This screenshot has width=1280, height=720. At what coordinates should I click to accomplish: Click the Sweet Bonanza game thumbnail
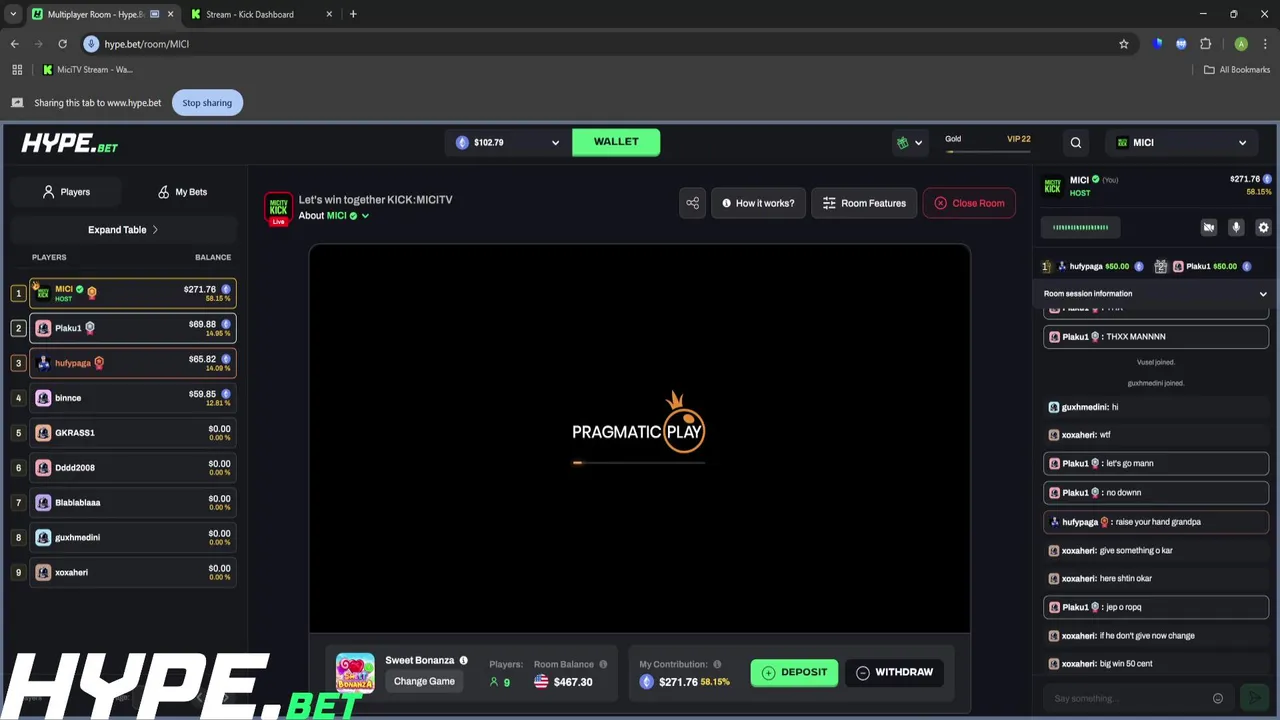coord(355,672)
